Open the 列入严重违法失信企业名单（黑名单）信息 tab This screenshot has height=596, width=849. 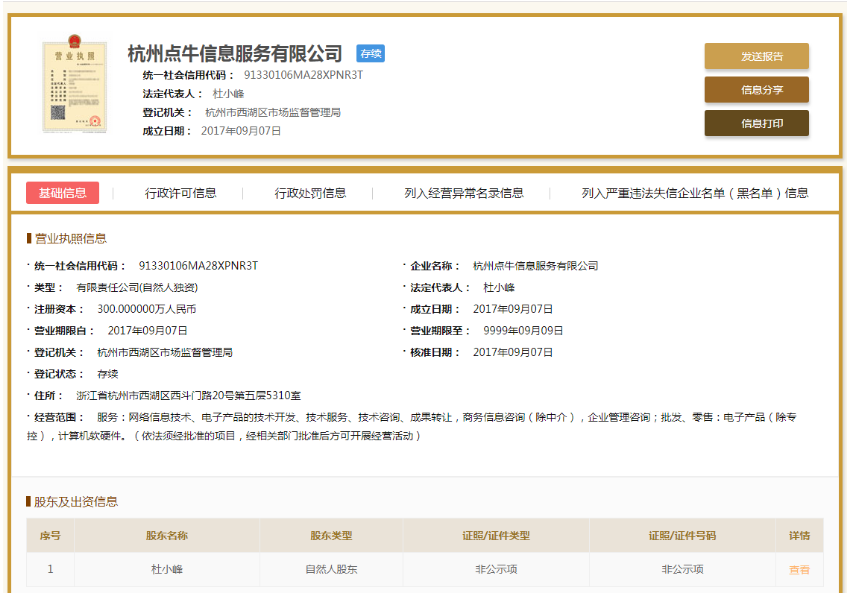695,193
